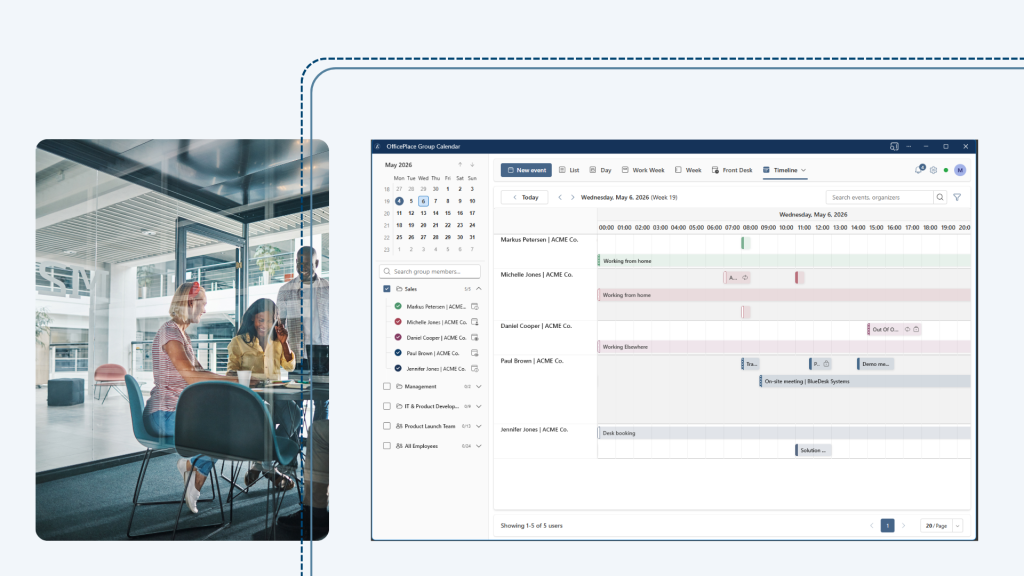The width and height of the screenshot is (1024, 576).
Task: Check the All Employees checkbox
Action: pos(387,446)
